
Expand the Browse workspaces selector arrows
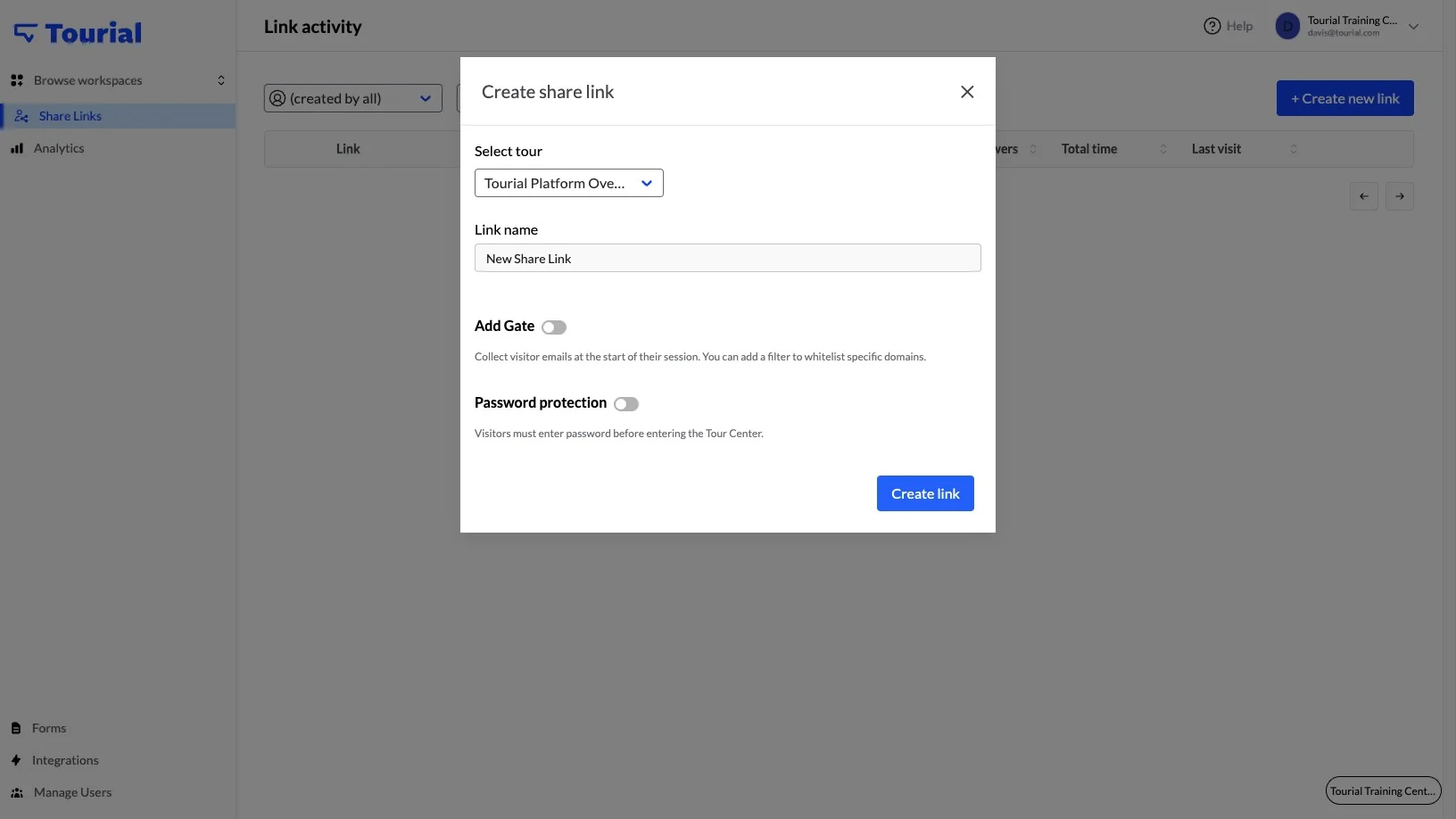(221, 80)
